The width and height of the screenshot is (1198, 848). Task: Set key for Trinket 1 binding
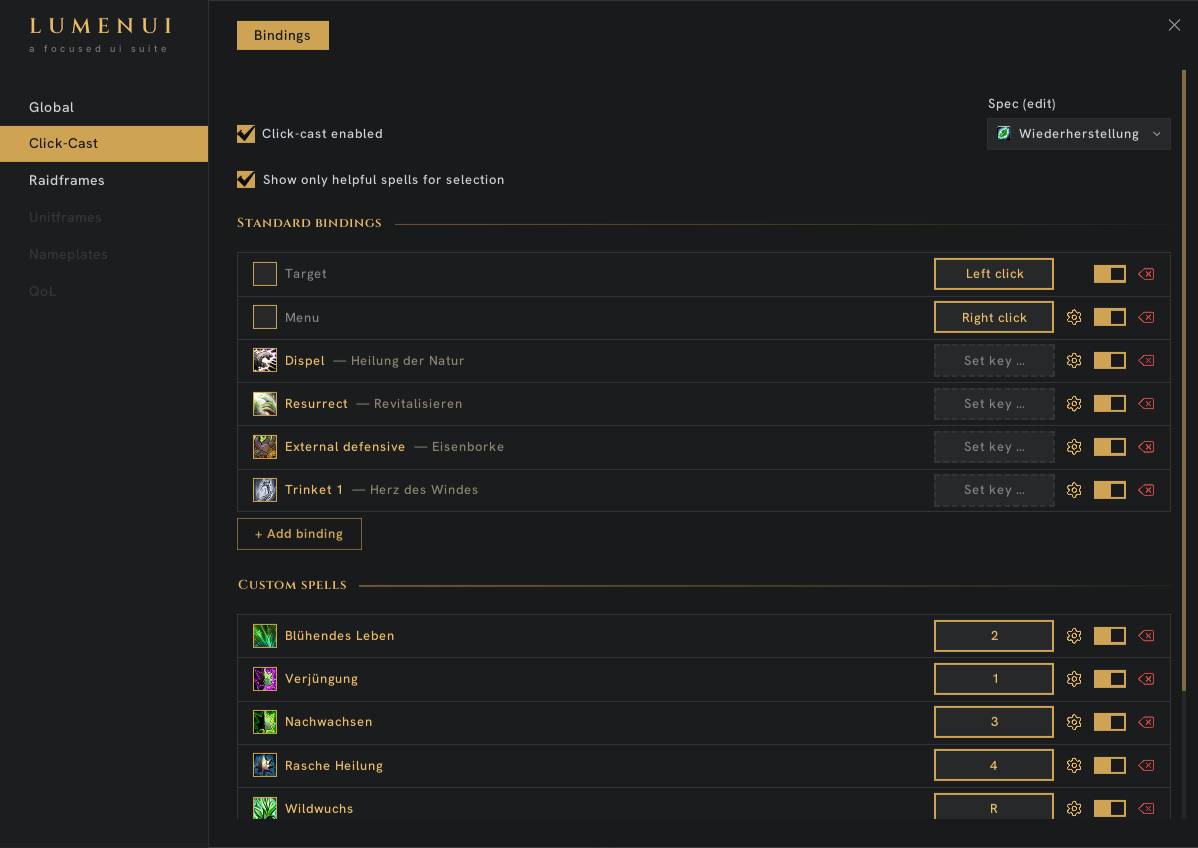coord(993,490)
